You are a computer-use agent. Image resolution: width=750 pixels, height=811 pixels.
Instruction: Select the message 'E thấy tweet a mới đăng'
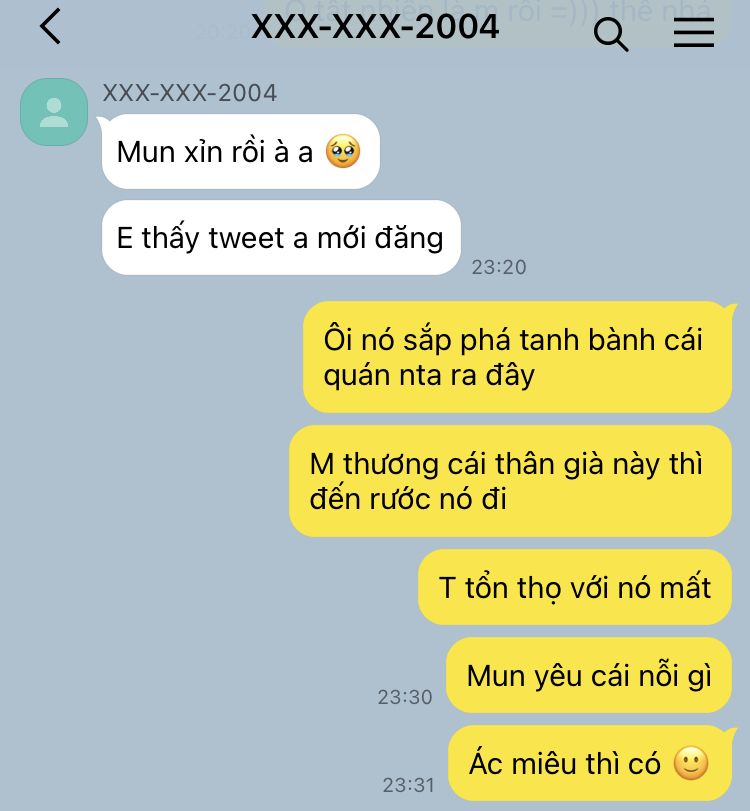pyautogui.click(x=281, y=238)
